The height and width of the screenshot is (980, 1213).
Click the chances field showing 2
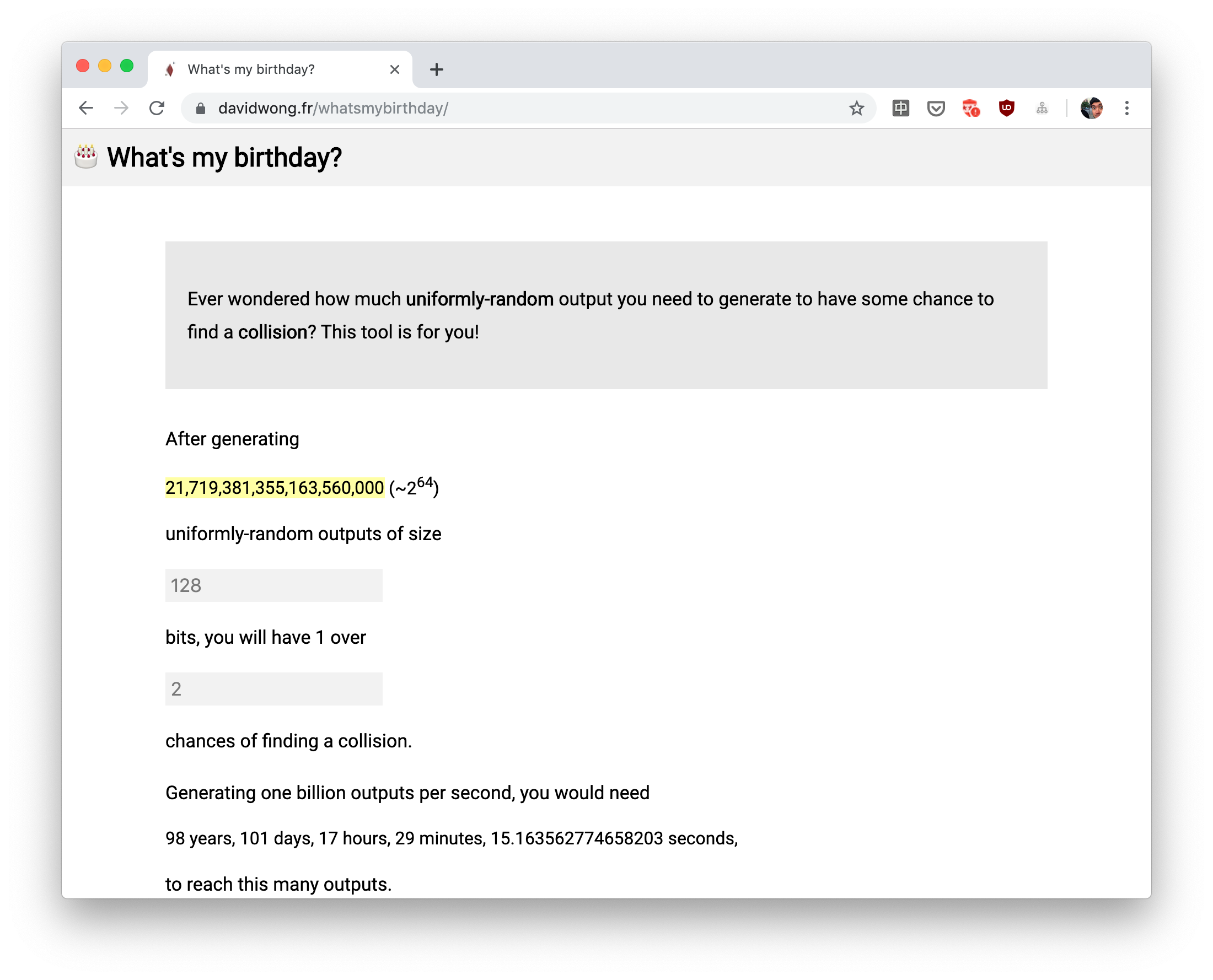point(274,689)
